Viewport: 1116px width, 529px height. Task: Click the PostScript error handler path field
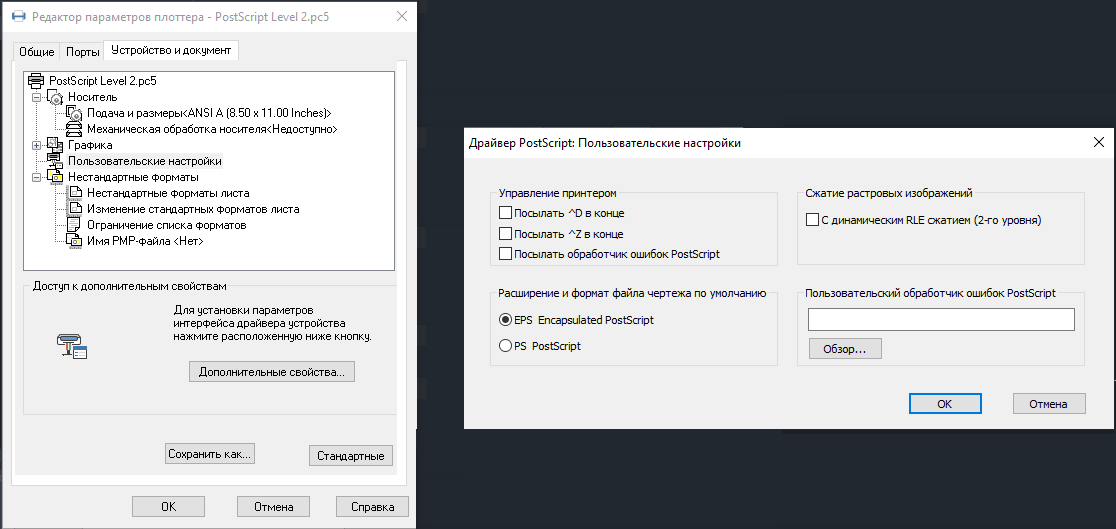tap(941, 320)
